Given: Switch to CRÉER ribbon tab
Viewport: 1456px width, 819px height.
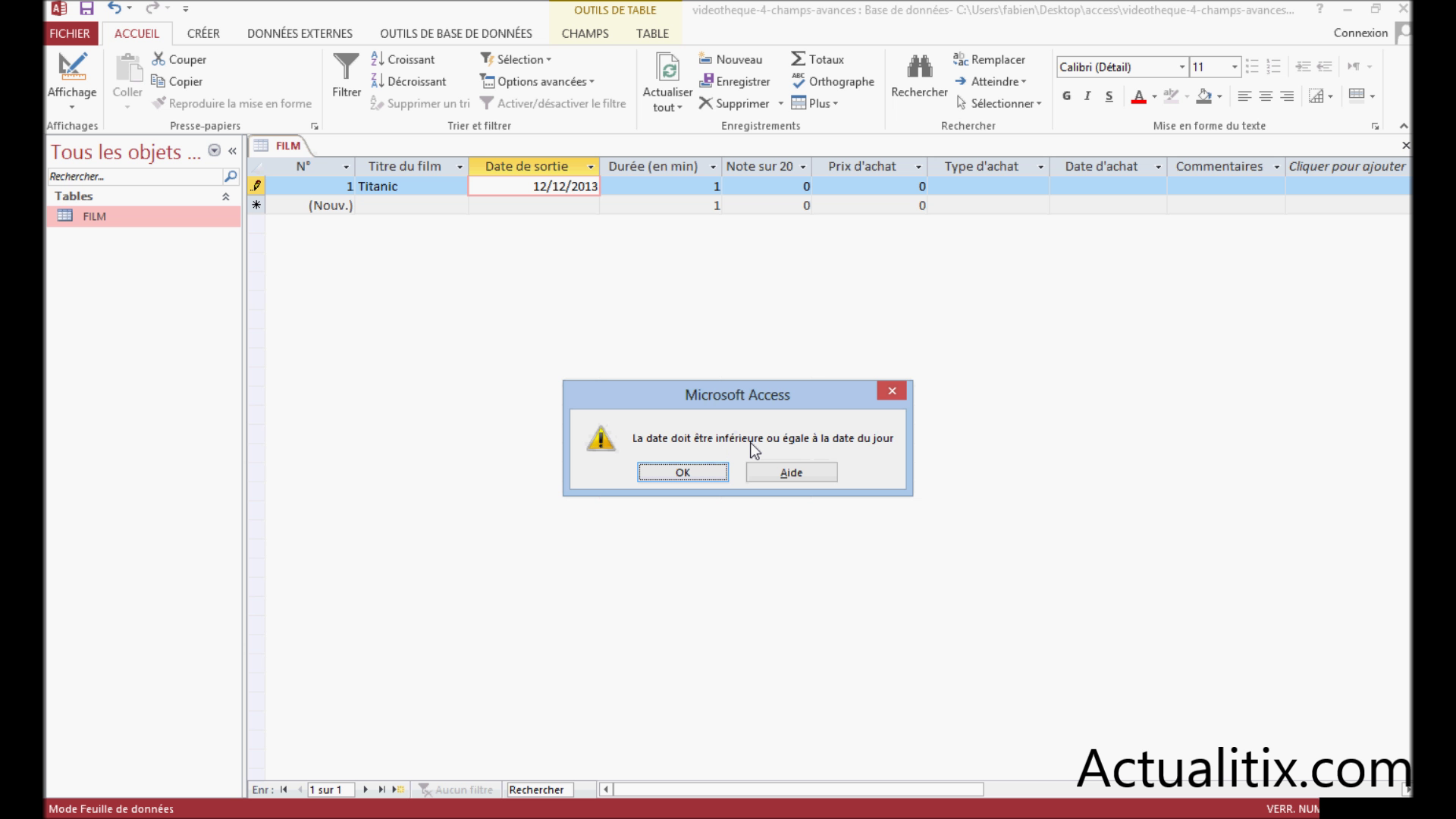Looking at the screenshot, I should (203, 33).
